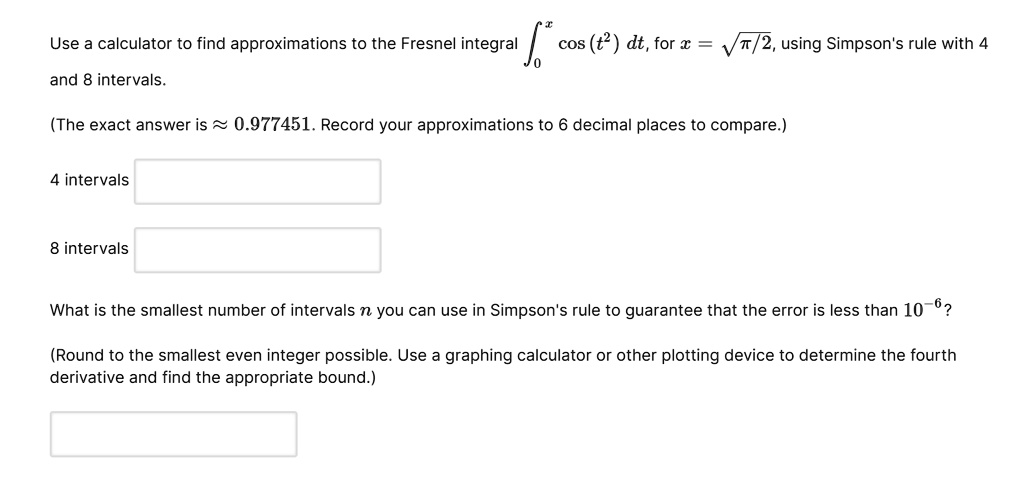Click the "and 8 intervals." text line
1024x491 pixels.
click(x=109, y=79)
